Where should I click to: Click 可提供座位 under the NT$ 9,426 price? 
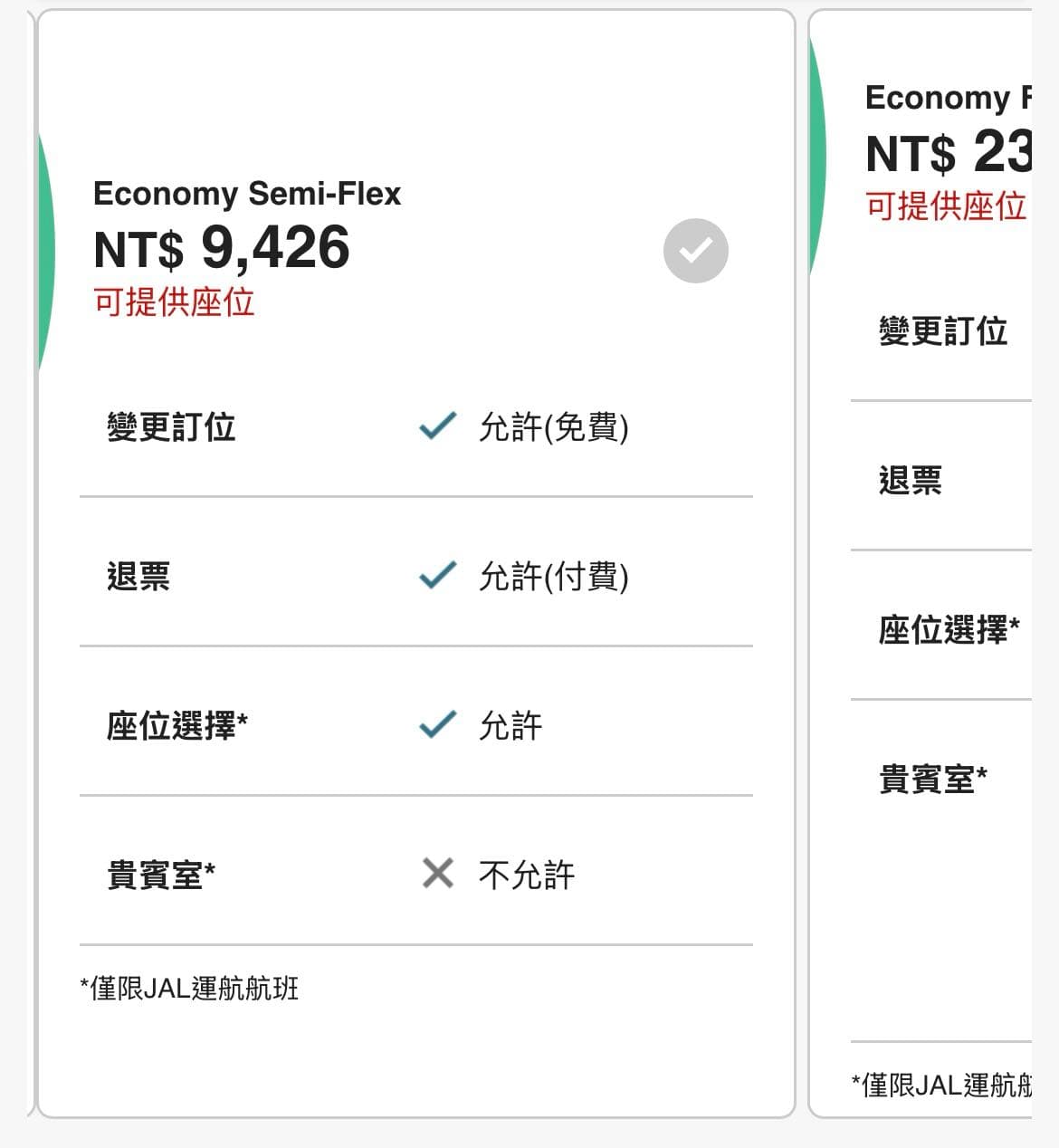pyautogui.click(x=174, y=302)
